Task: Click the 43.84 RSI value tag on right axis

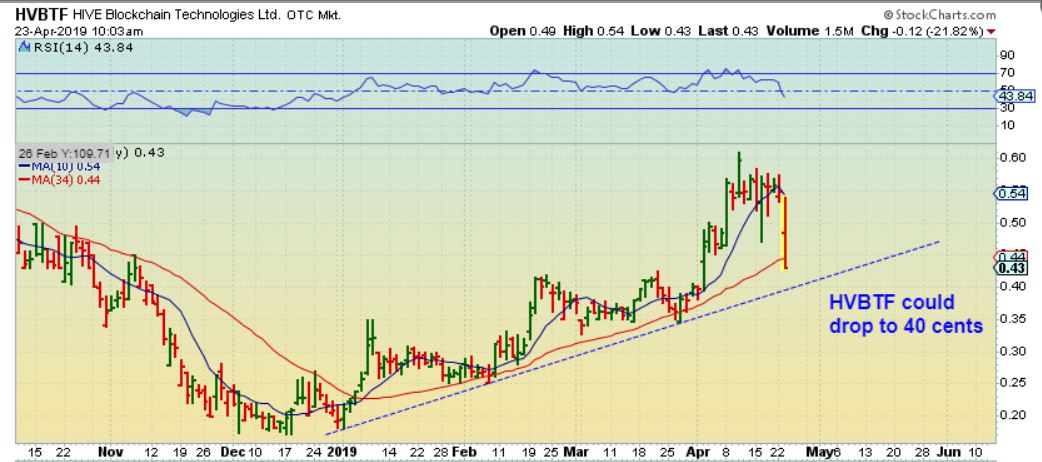Action: [x=1016, y=97]
